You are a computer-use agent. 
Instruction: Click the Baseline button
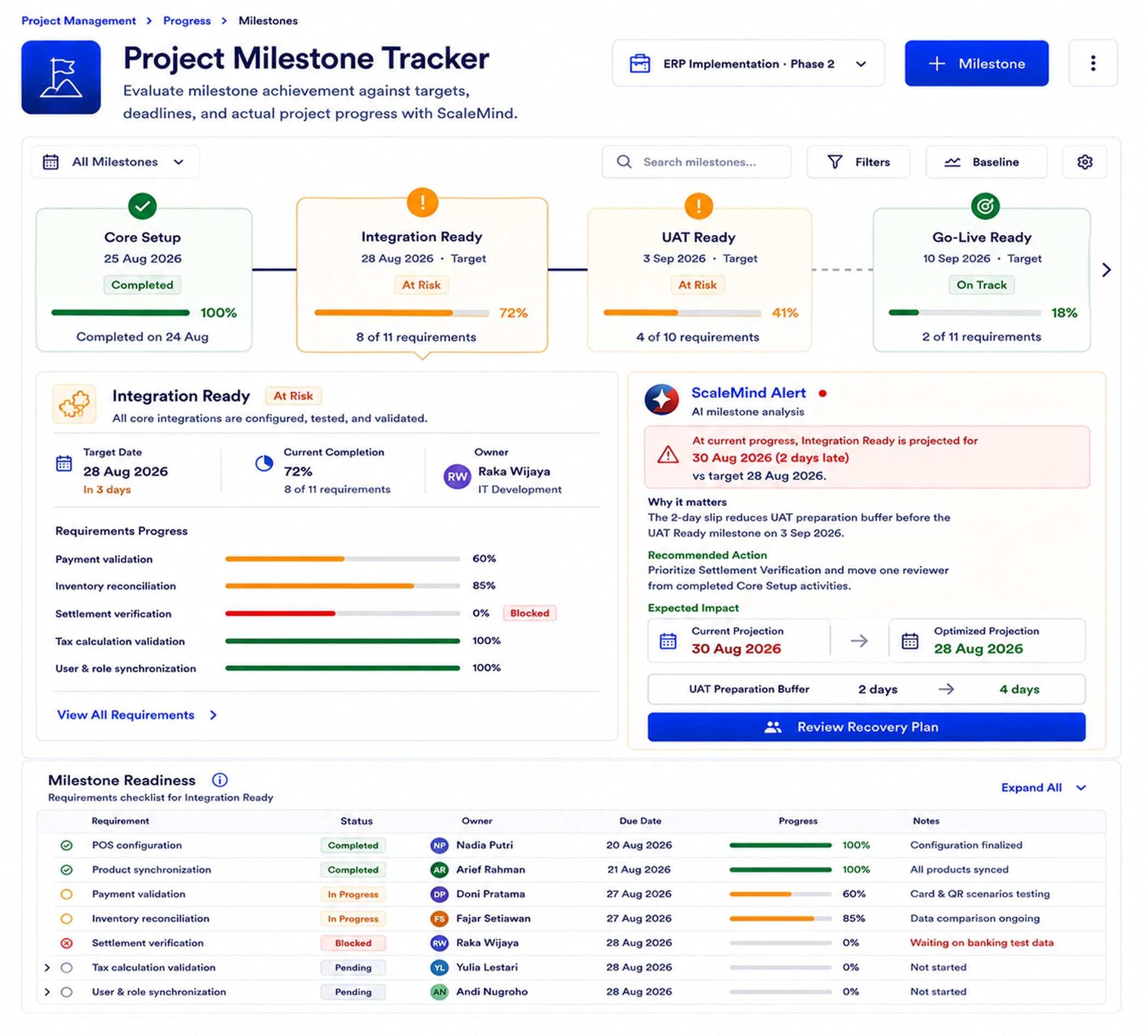(986, 162)
